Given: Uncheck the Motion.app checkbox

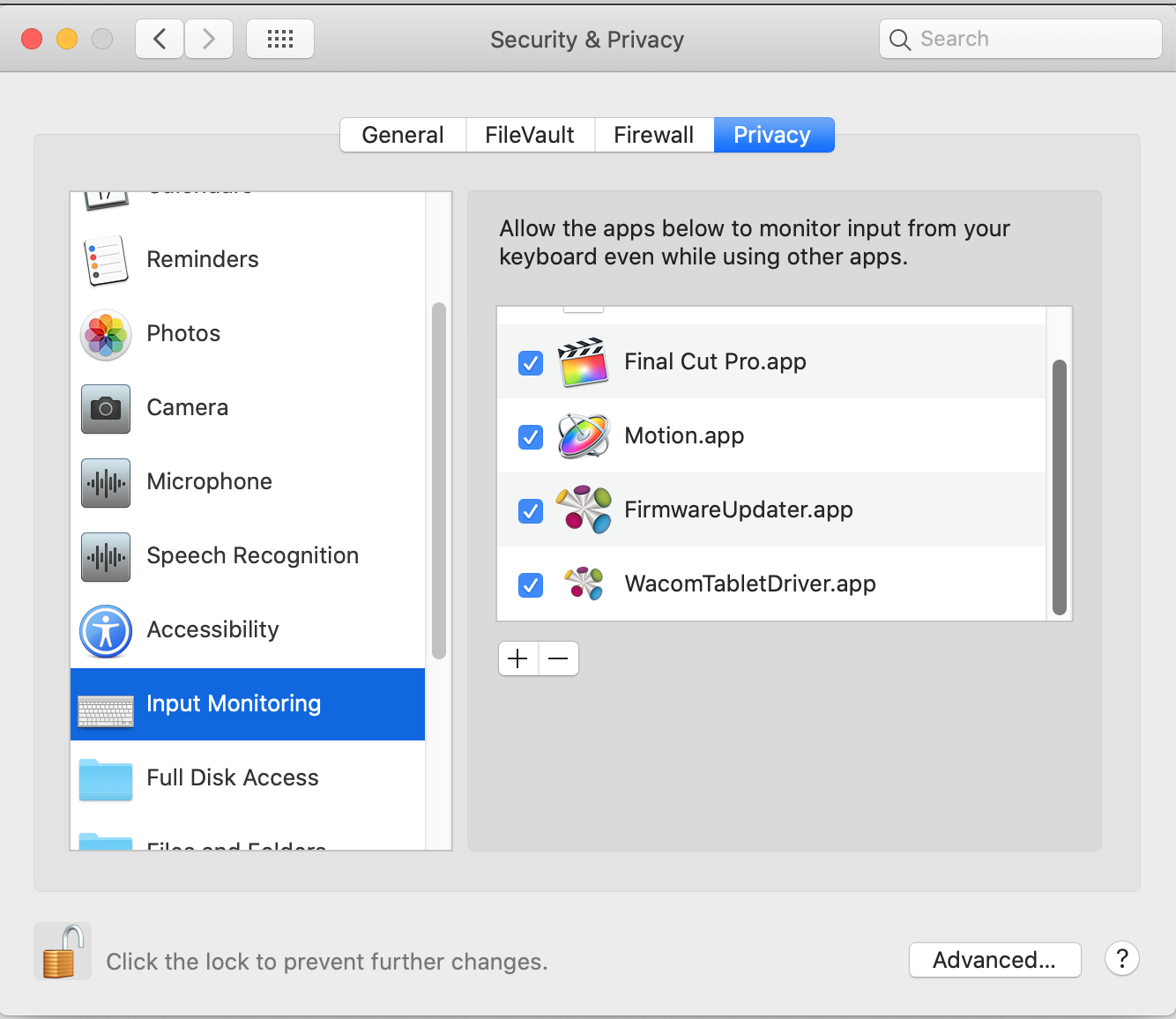Looking at the screenshot, I should pos(531,436).
